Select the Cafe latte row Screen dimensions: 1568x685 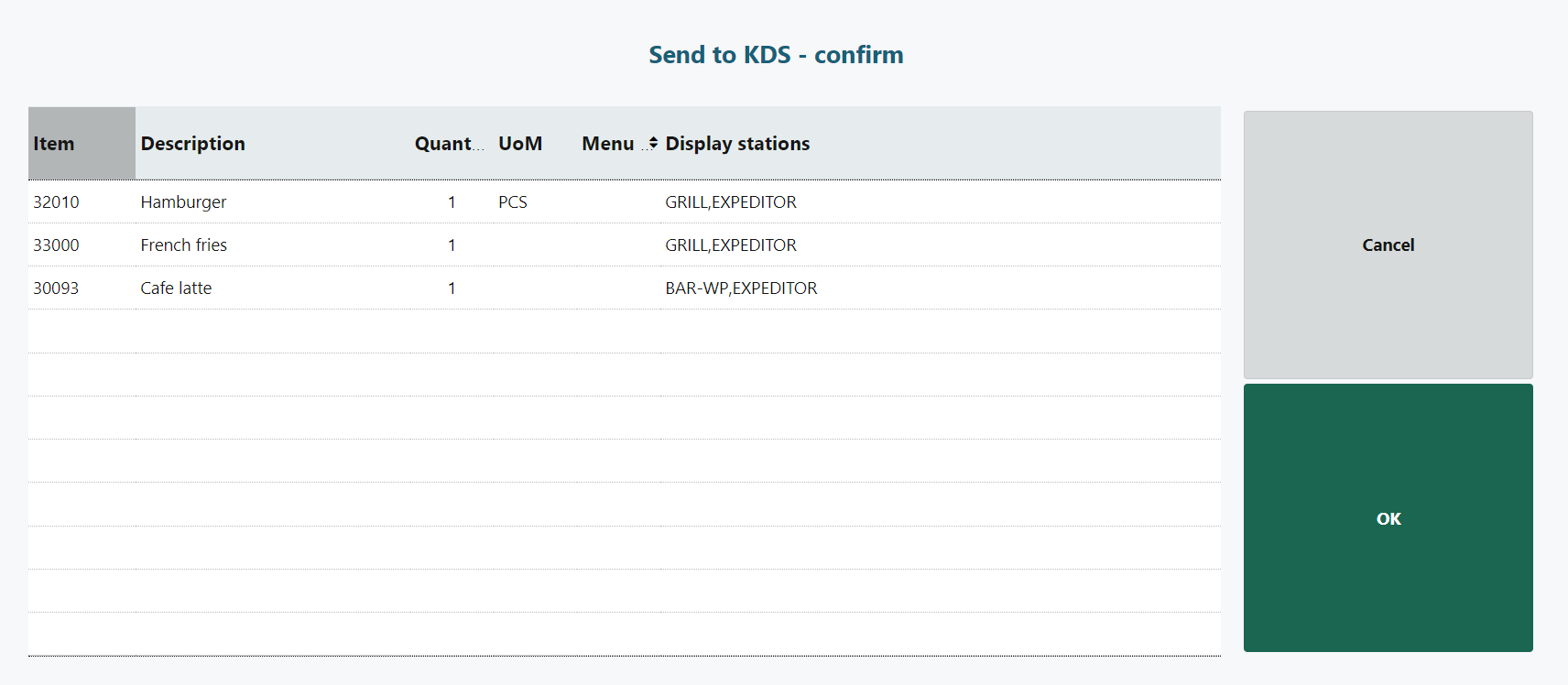(x=176, y=288)
